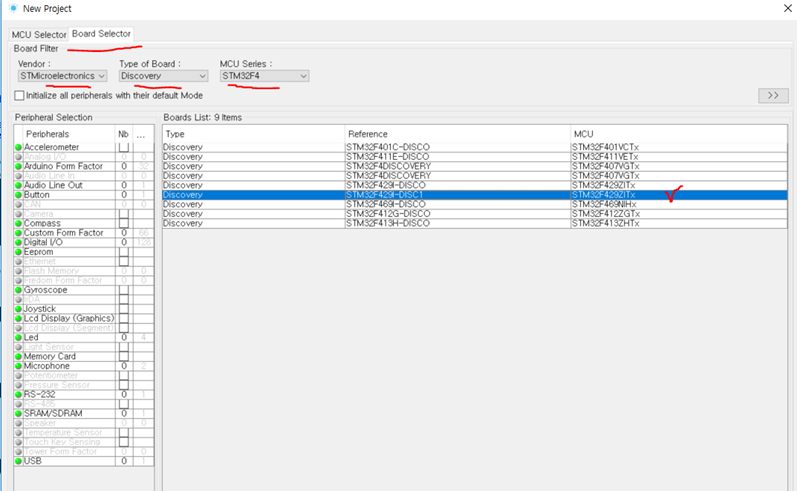Viewport: 797px width, 491px height.
Task: Sort boards by the Type column header
Action: (254, 134)
